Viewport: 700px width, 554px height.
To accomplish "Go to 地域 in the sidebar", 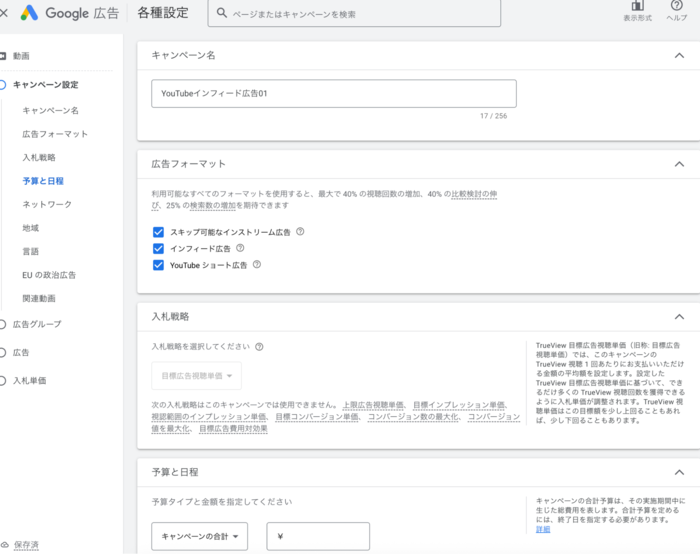I will 31,228.
